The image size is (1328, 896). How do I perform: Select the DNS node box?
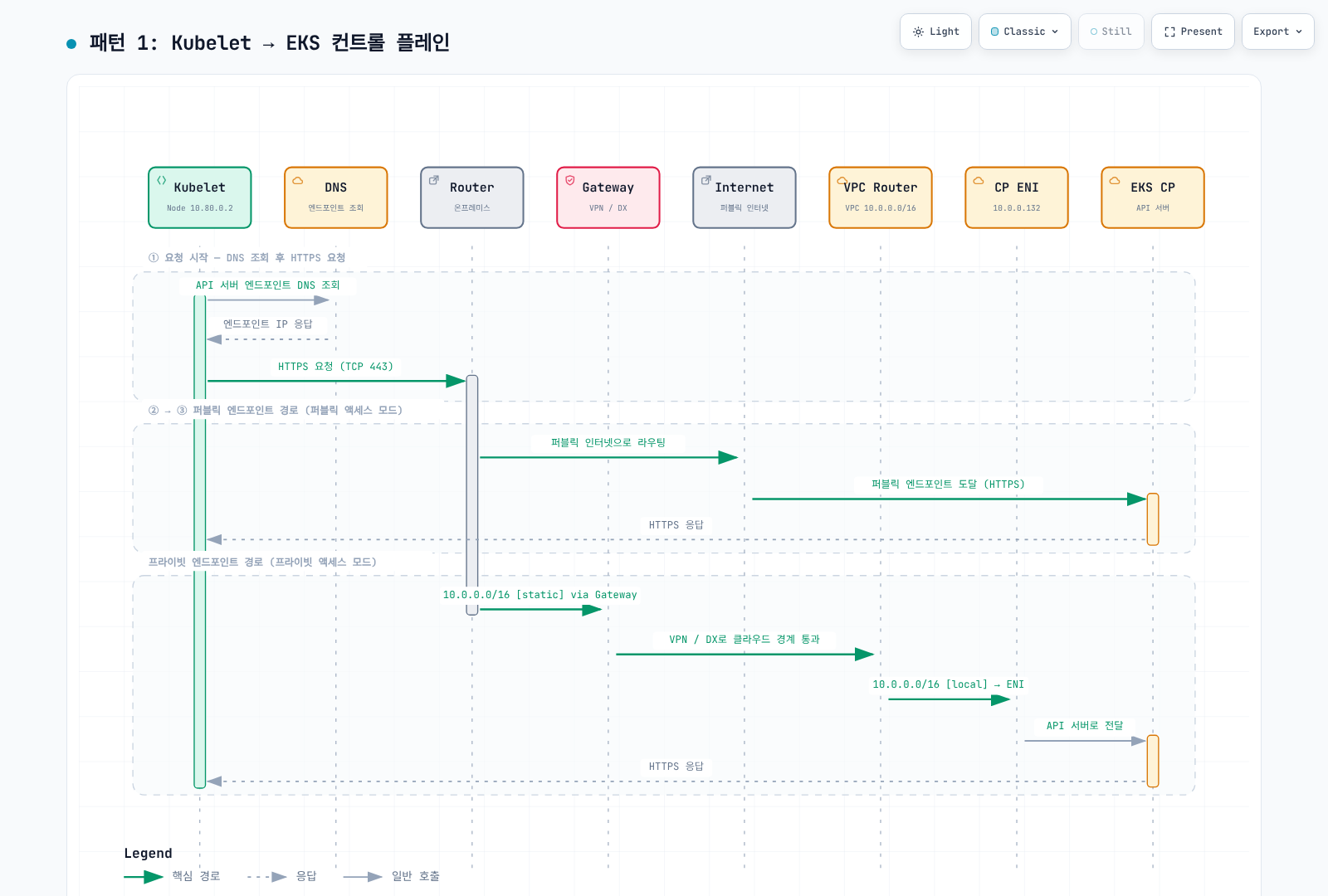[336, 197]
